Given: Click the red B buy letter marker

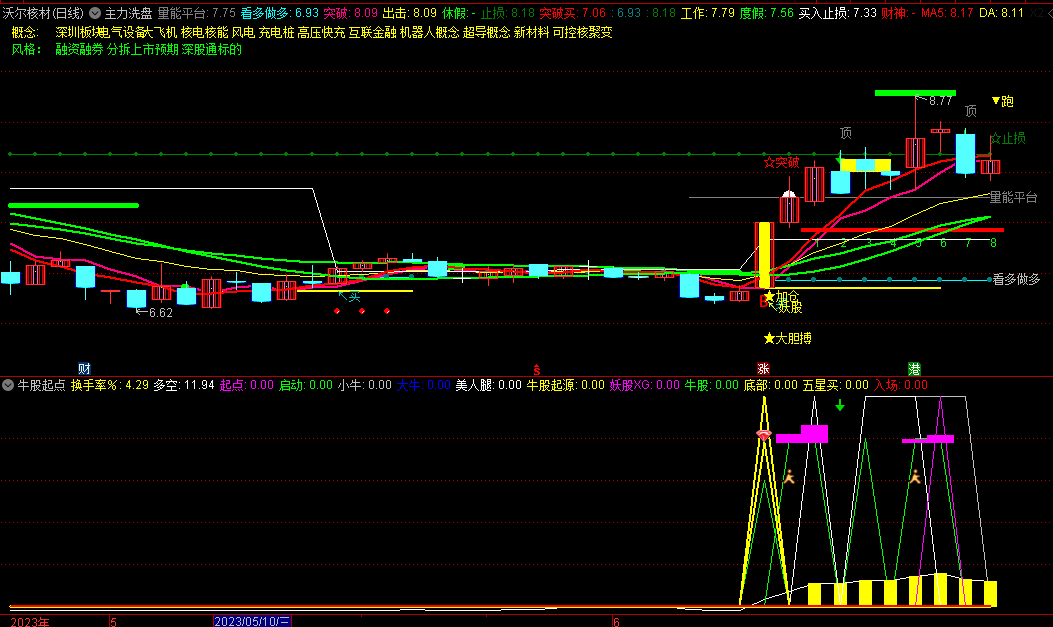Looking at the screenshot, I should click(763, 302).
